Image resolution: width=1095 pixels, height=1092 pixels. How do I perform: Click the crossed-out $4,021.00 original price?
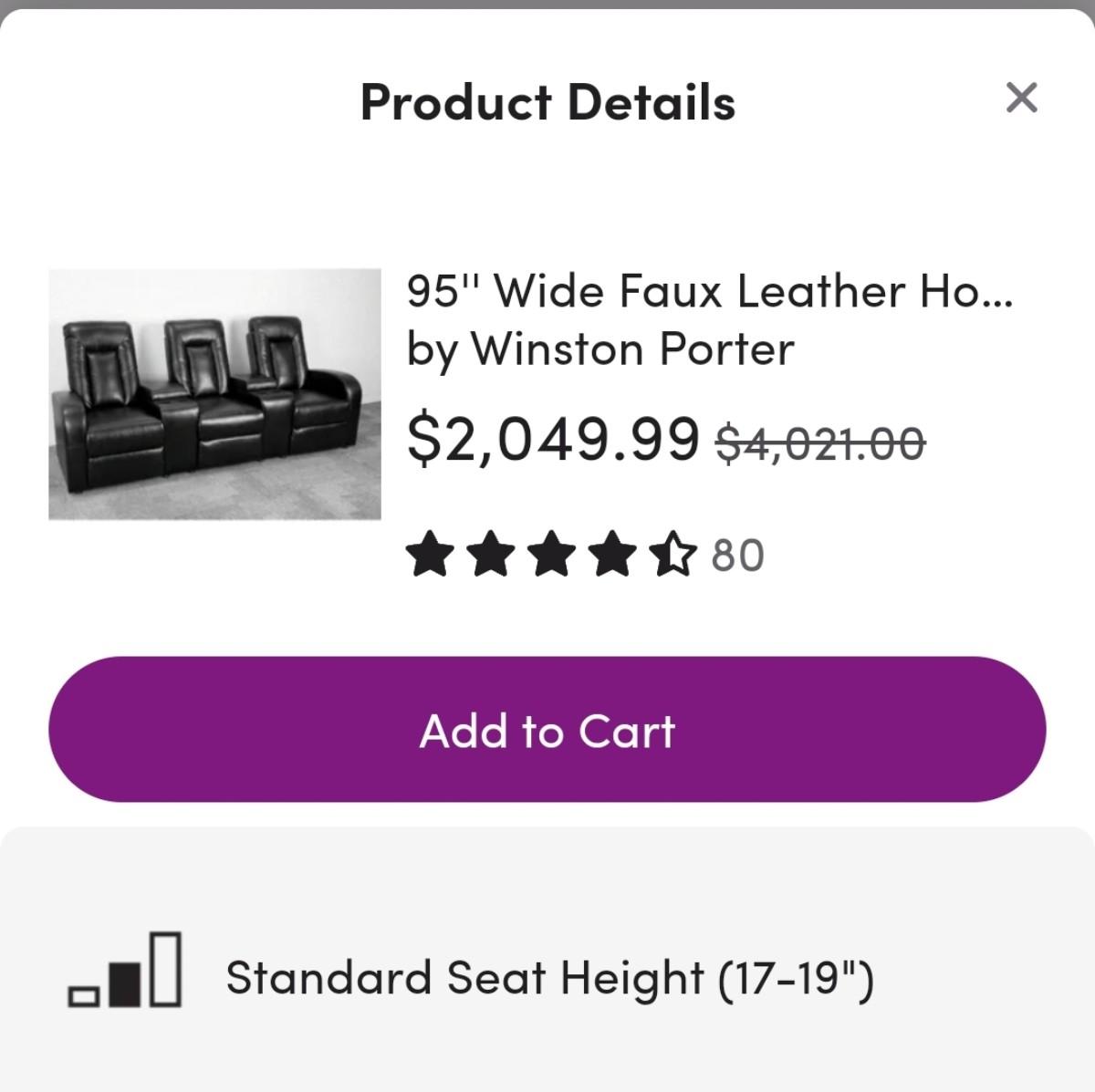point(820,444)
